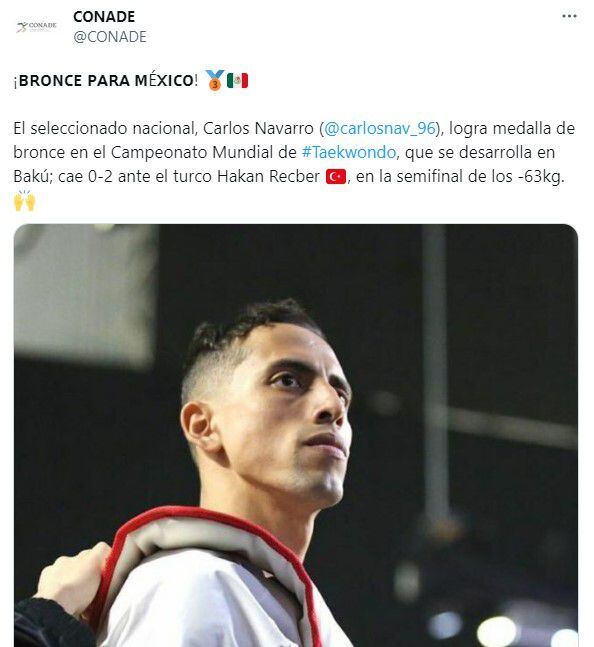Open the attached photo of the athlete
This screenshot has height=647, width=594.
[x=296, y=435]
